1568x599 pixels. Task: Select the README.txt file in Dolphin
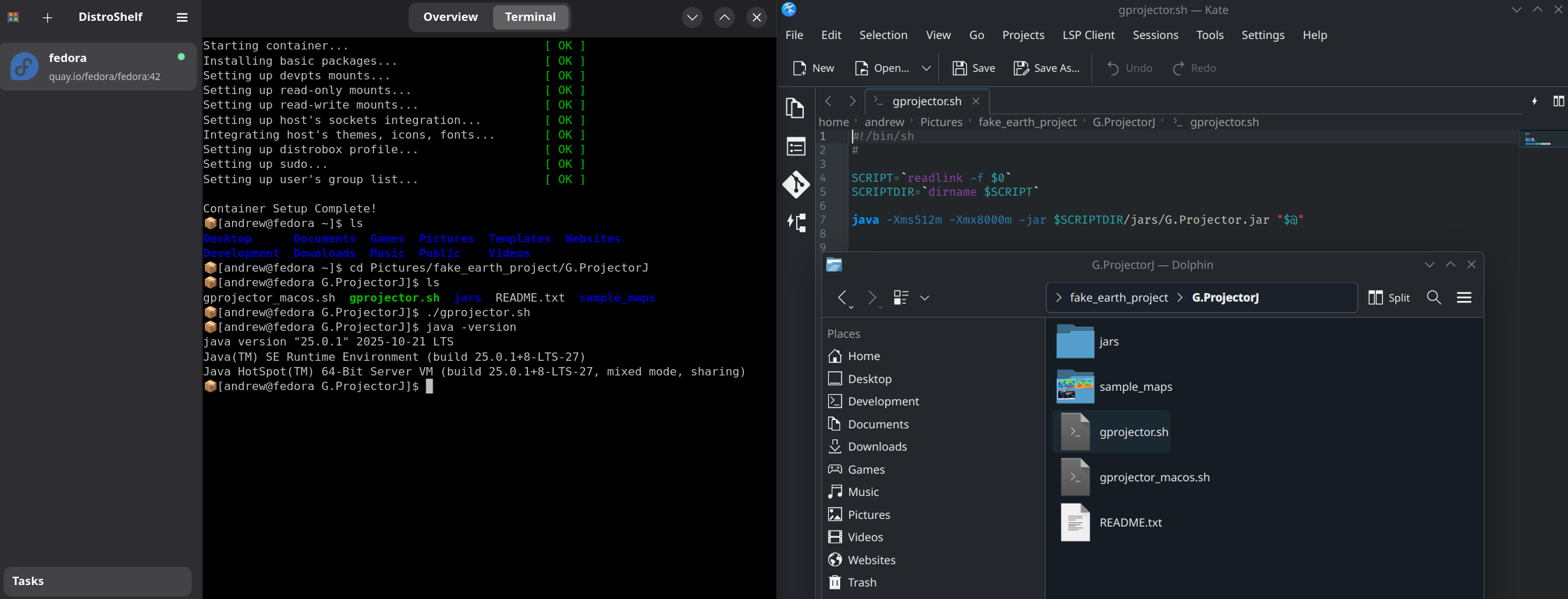coord(1130,522)
